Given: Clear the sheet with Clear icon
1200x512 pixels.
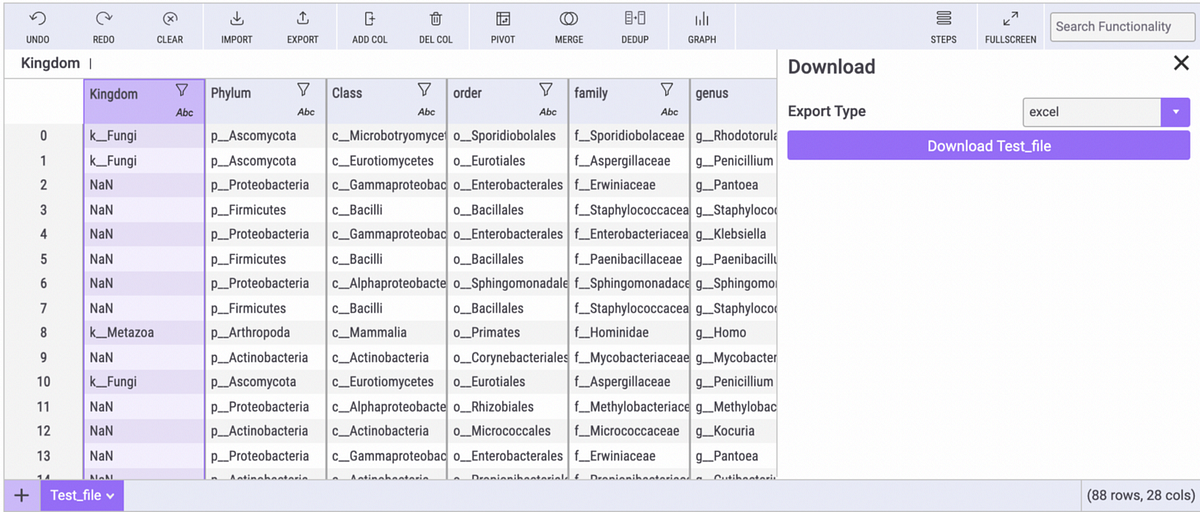Looking at the screenshot, I should tap(170, 19).
